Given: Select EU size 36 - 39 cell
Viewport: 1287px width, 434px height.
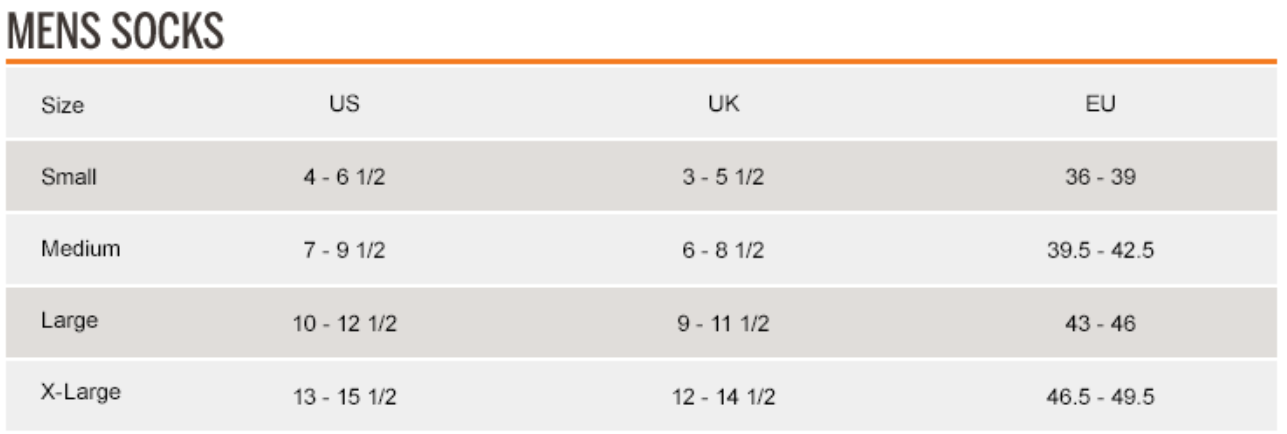Looking at the screenshot, I should 1100,177.
